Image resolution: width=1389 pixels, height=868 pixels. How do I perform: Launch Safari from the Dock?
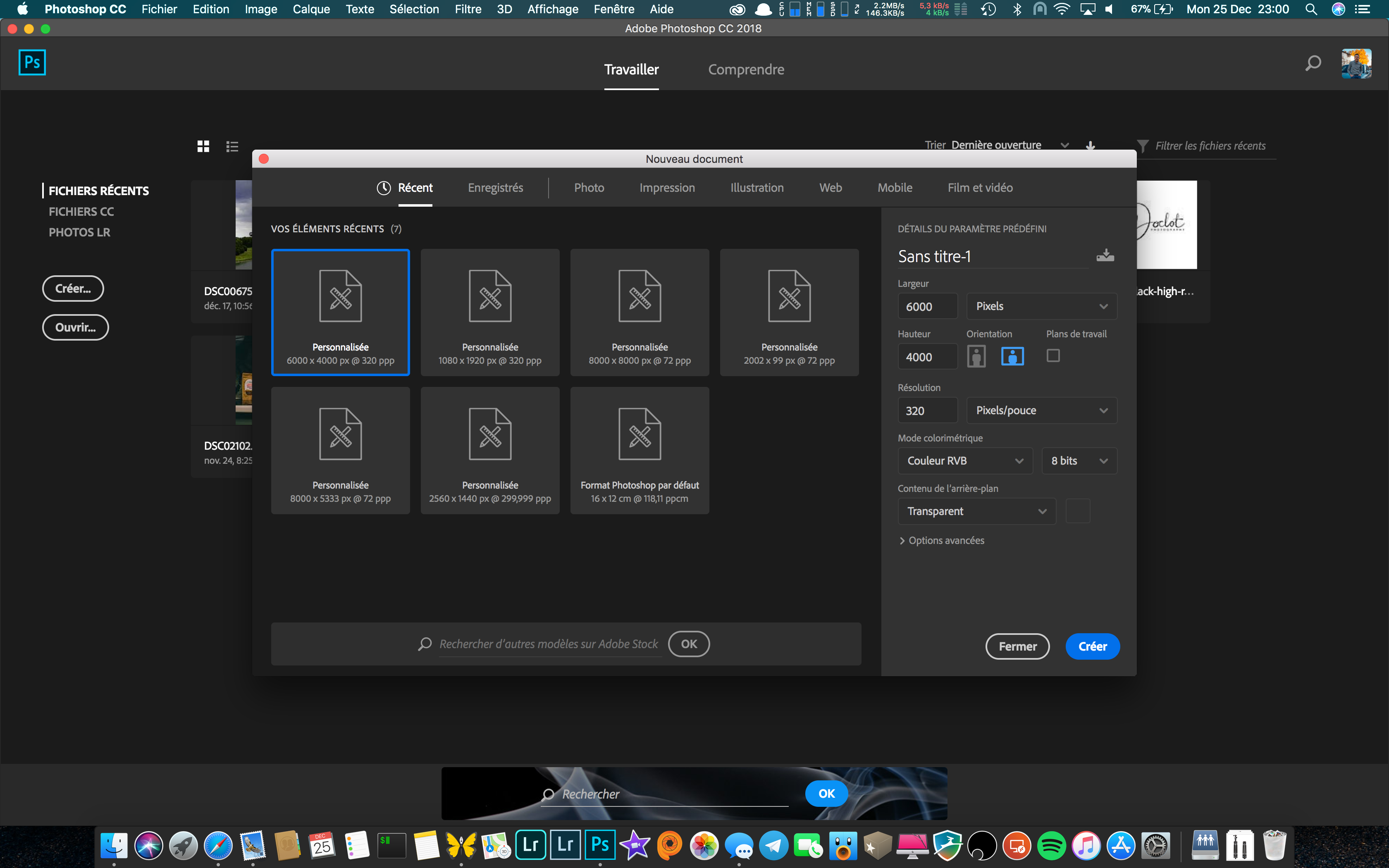(x=218, y=846)
